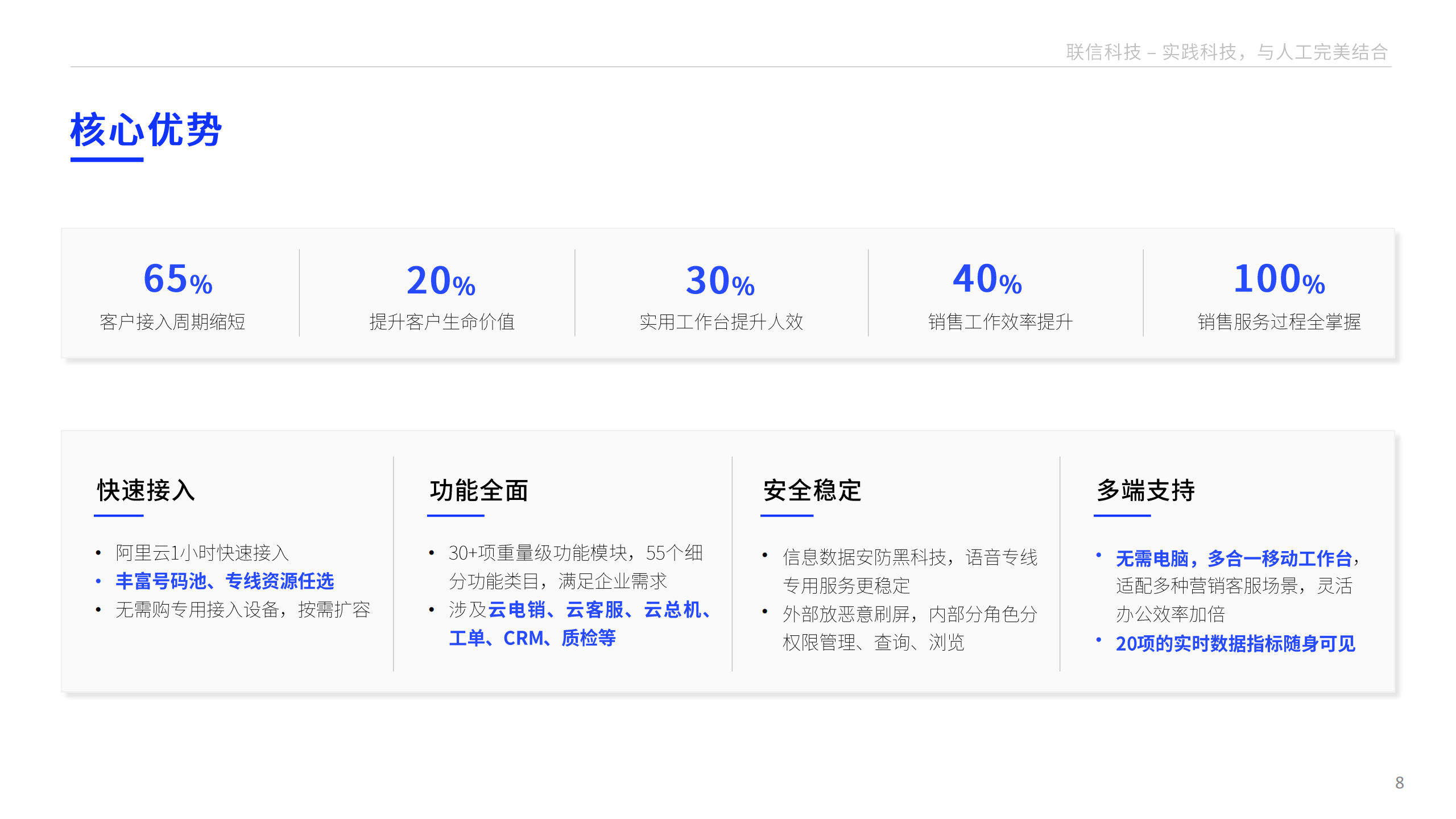Select the 快速接入 section heading
The height and width of the screenshot is (819, 1456).
146,490
